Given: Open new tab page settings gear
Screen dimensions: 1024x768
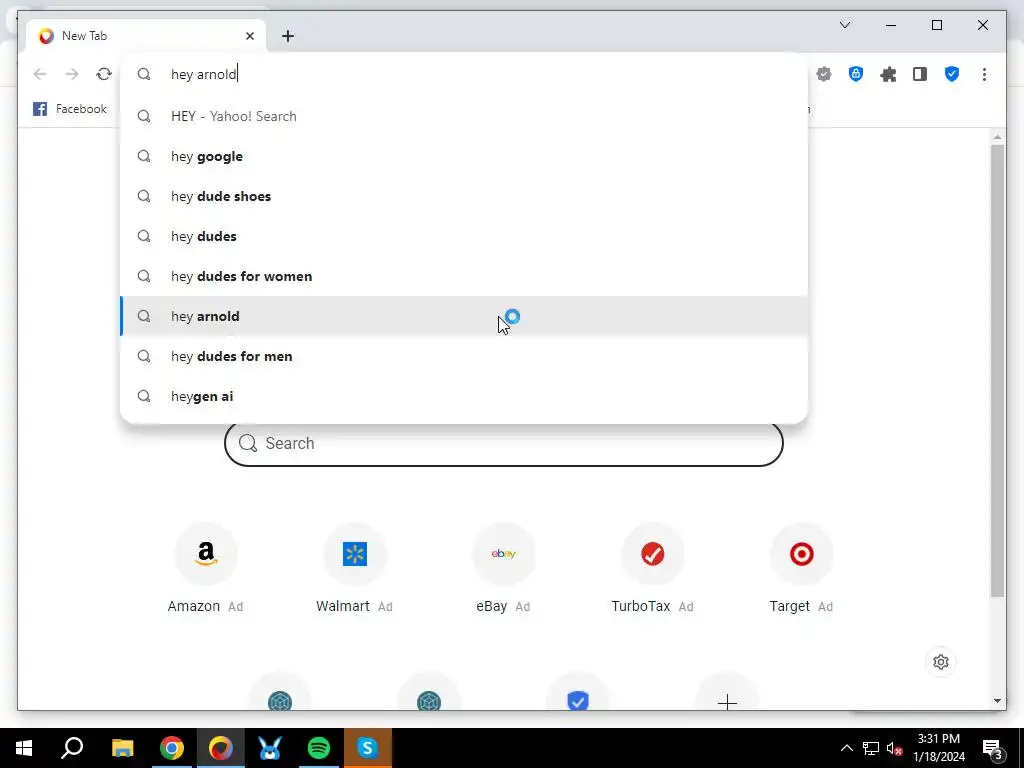Looking at the screenshot, I should (x=941, y=662).
